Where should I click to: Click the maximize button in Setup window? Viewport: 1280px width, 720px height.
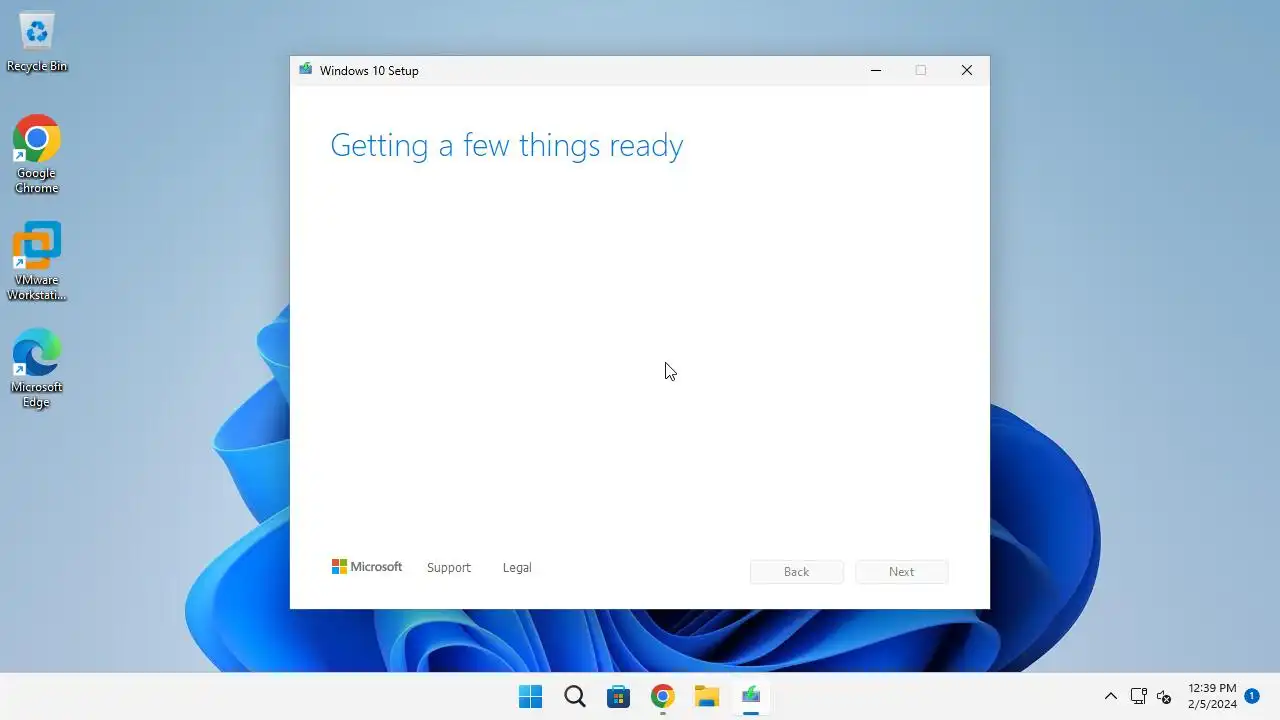pyautogui.click(x=921, y=70)
